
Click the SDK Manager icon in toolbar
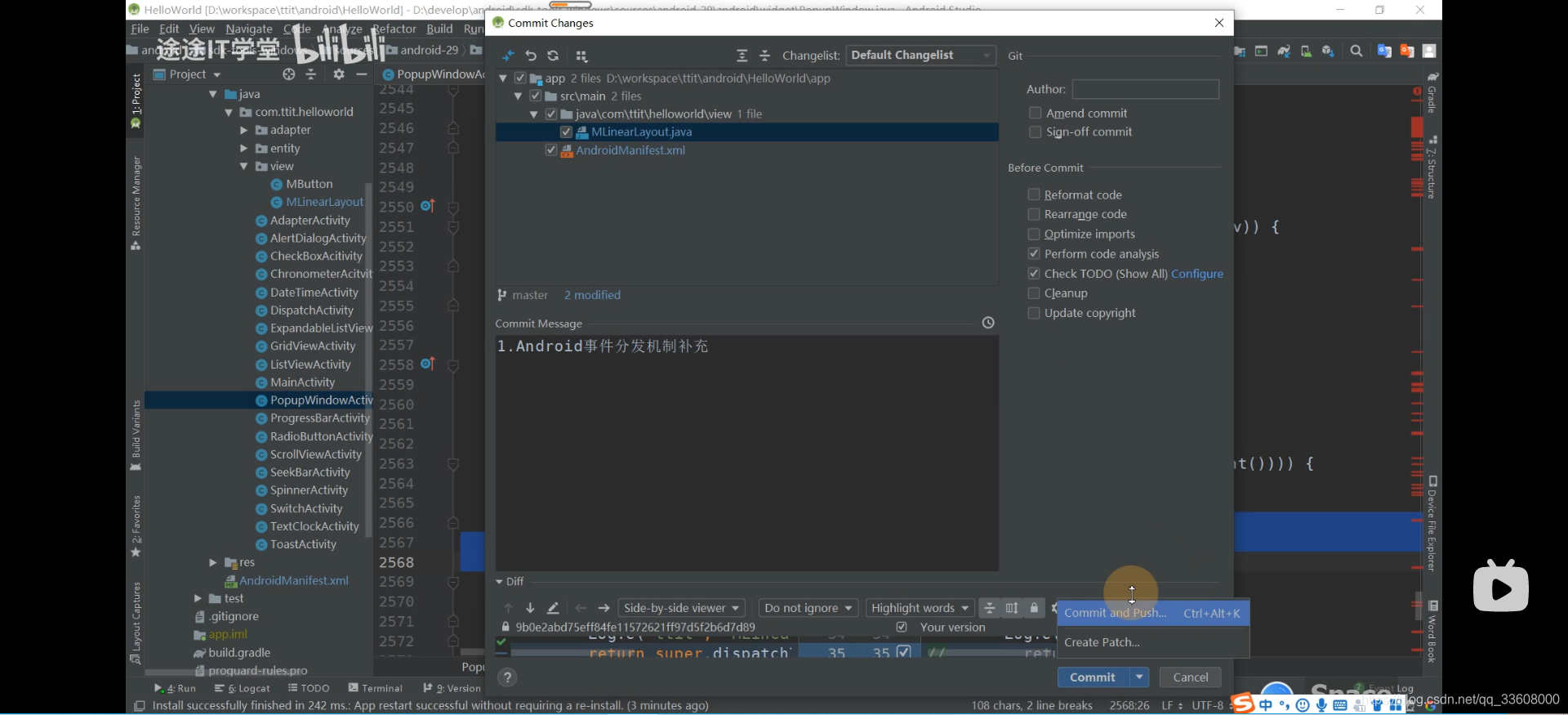point(1328,51)
